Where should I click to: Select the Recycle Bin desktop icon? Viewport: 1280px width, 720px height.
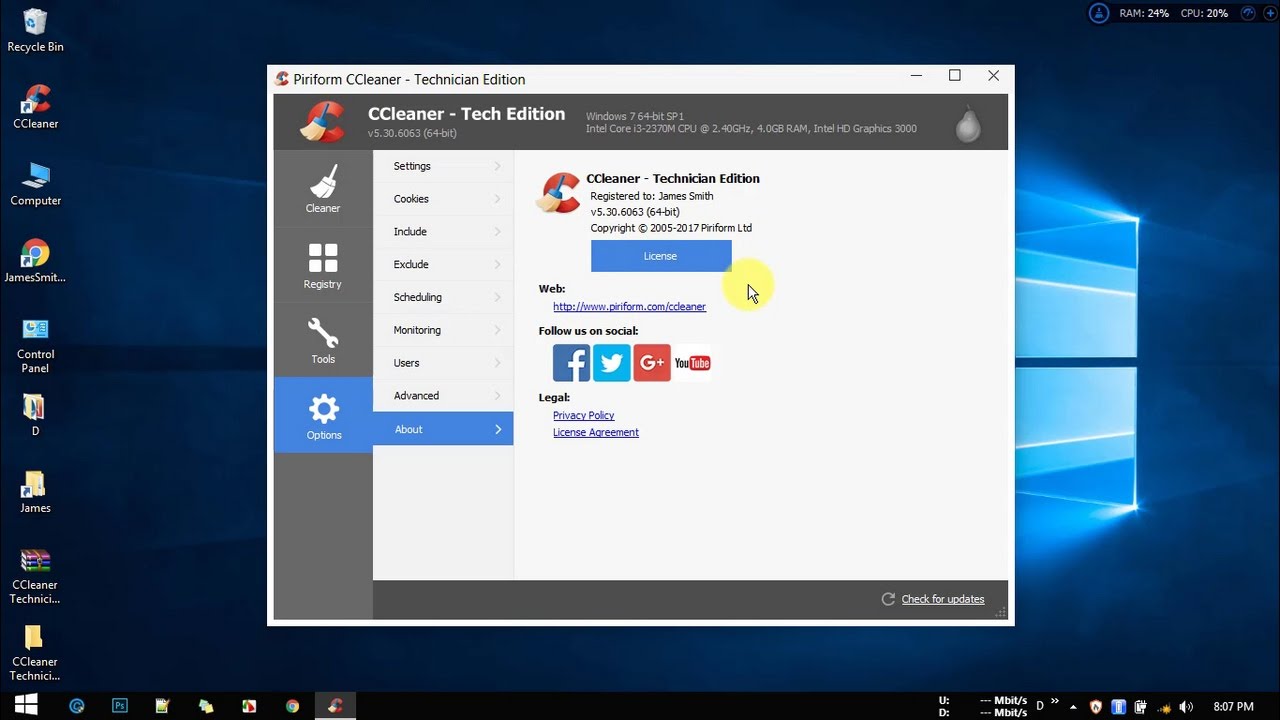point(35,30)
